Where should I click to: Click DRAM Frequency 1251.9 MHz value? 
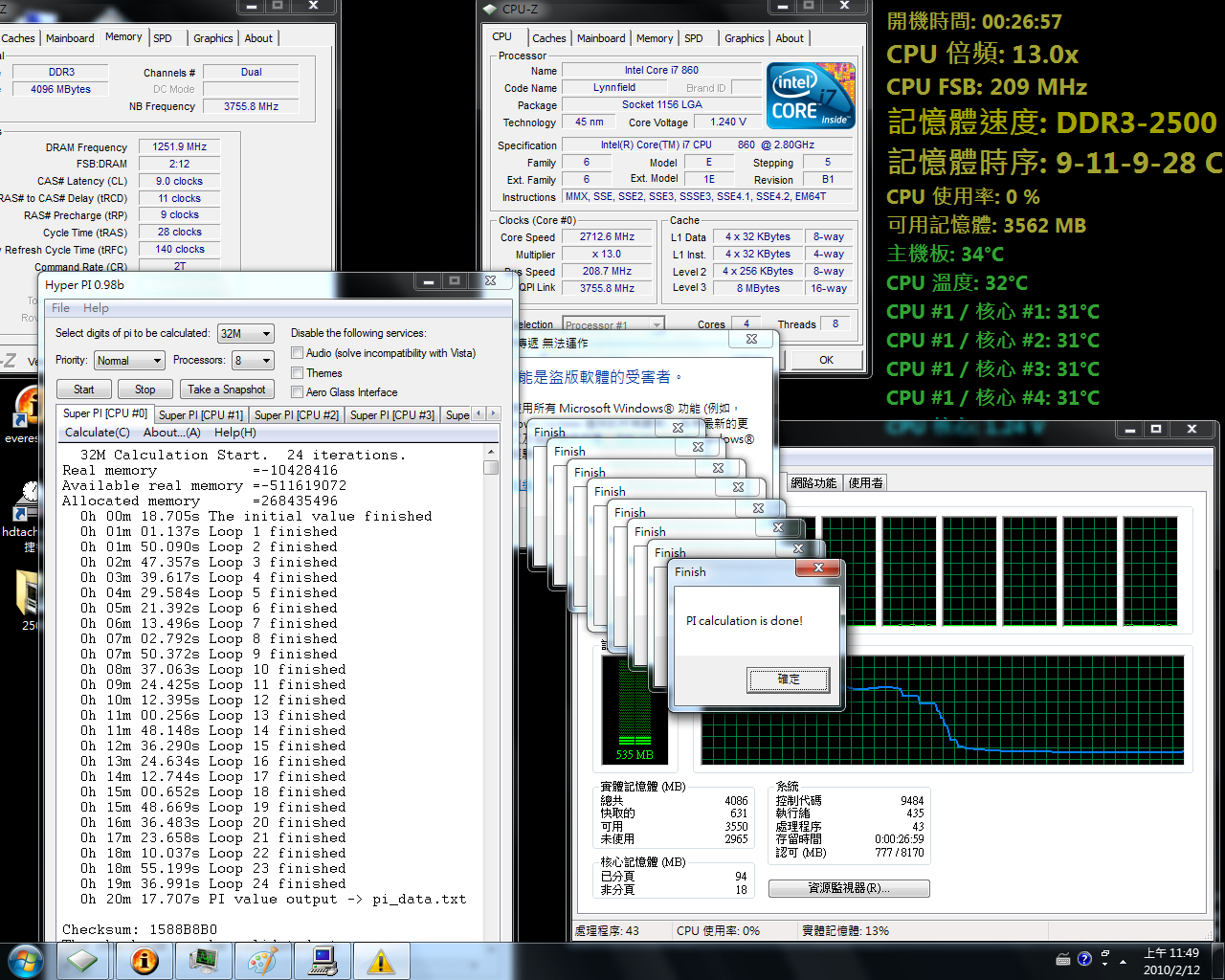(179, 146)
